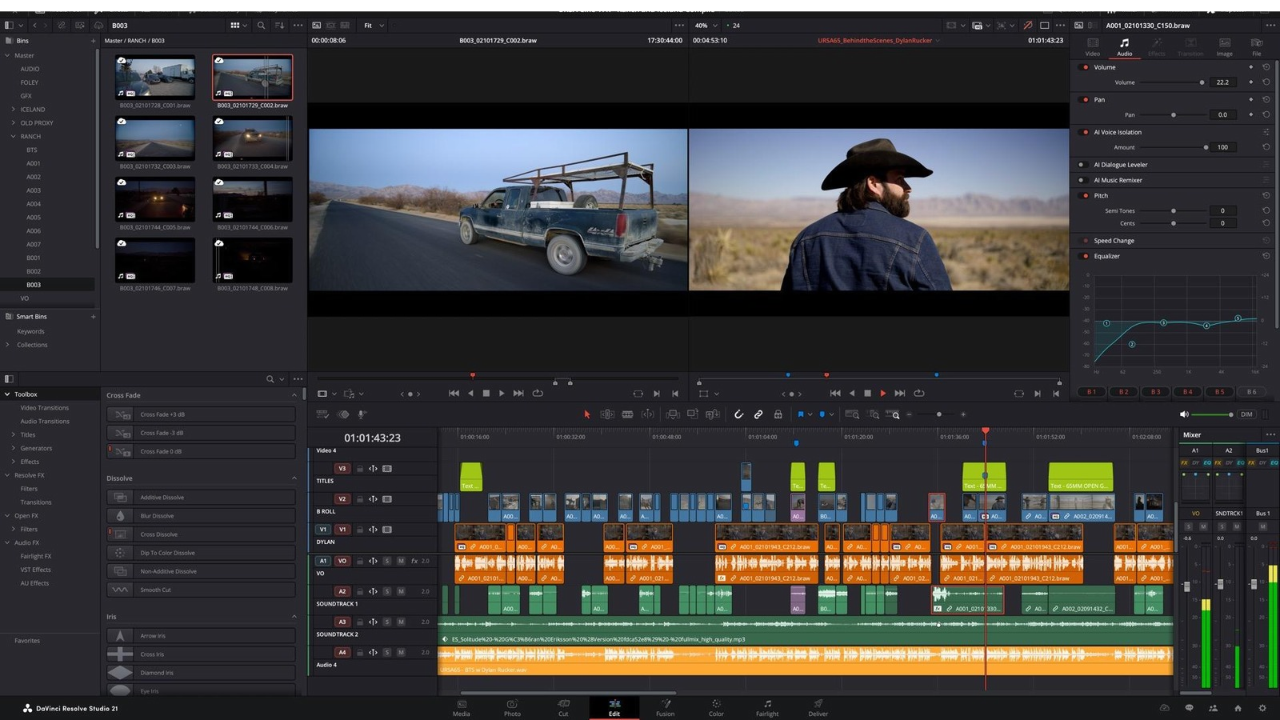Choose the Cross Dissolve transition
This screenshot has height=720, width=1280.
[201, 534]
